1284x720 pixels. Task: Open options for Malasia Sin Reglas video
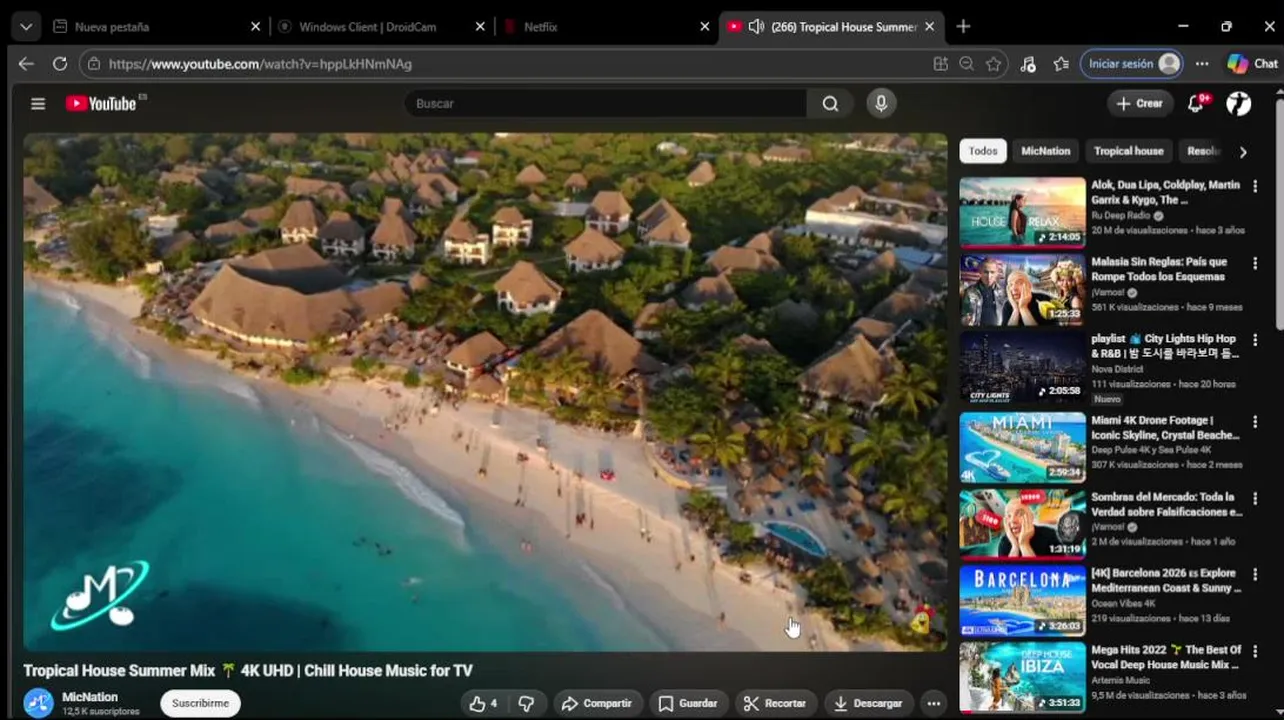pyautogui.click(x=1255, y=263)
